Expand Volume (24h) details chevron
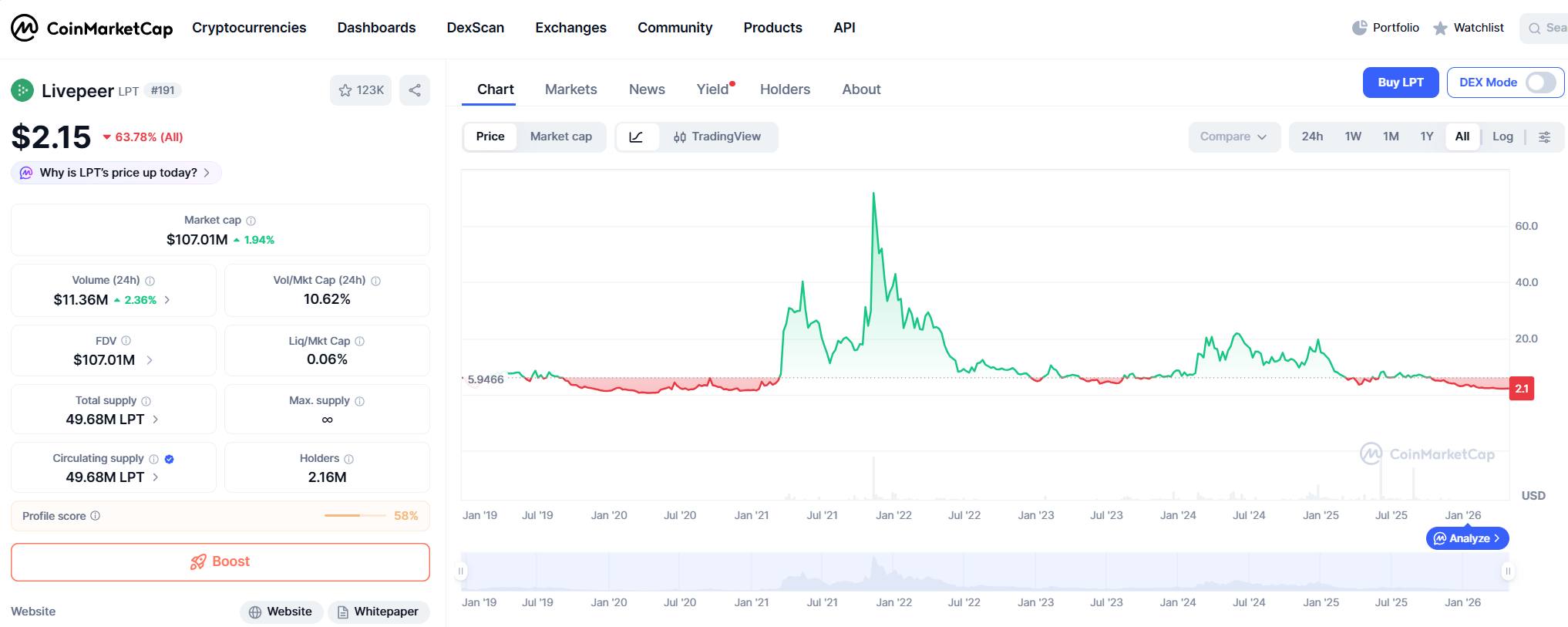 pos(167,300)
